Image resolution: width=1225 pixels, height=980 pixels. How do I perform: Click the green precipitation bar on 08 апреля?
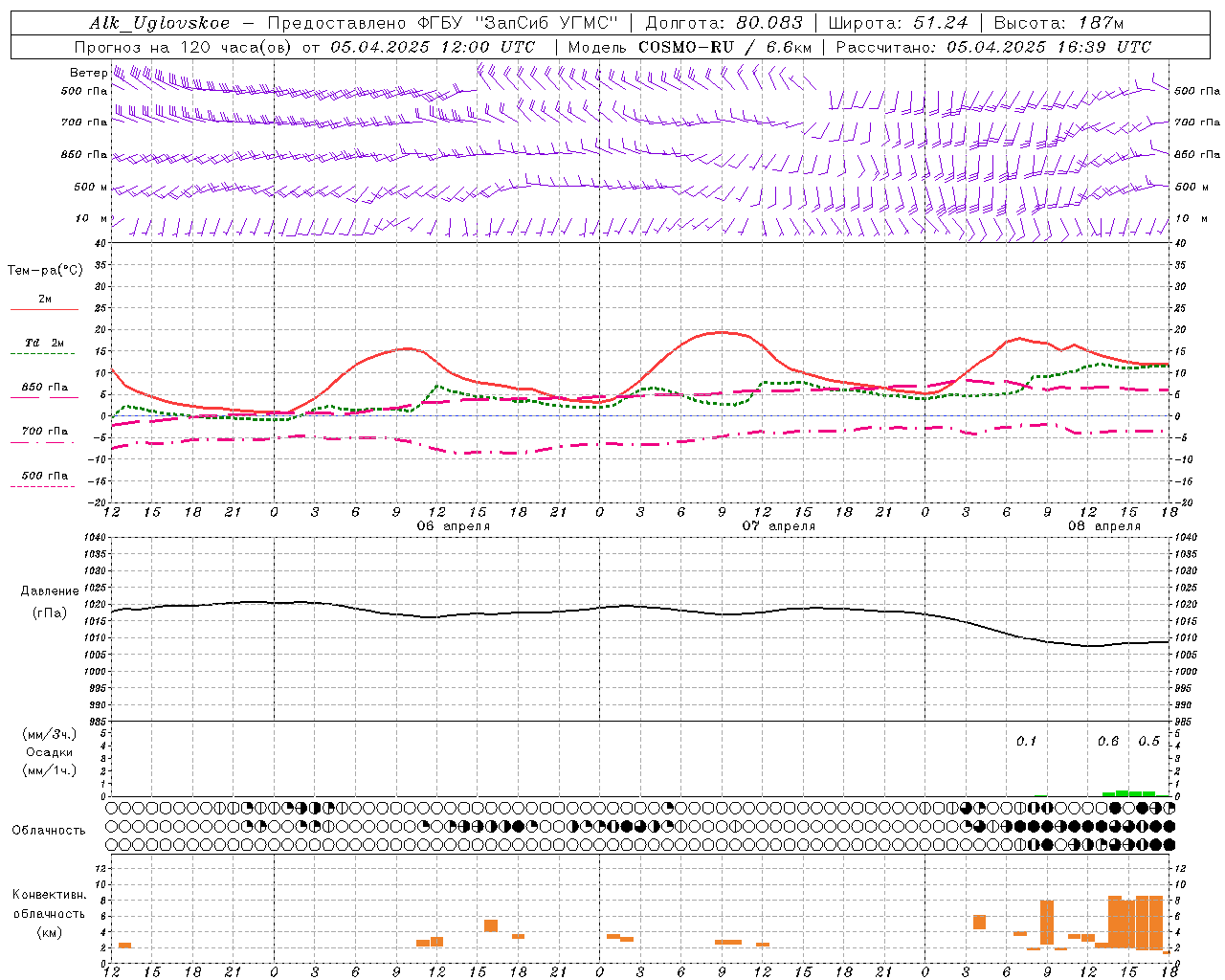tap(1129, 793)
